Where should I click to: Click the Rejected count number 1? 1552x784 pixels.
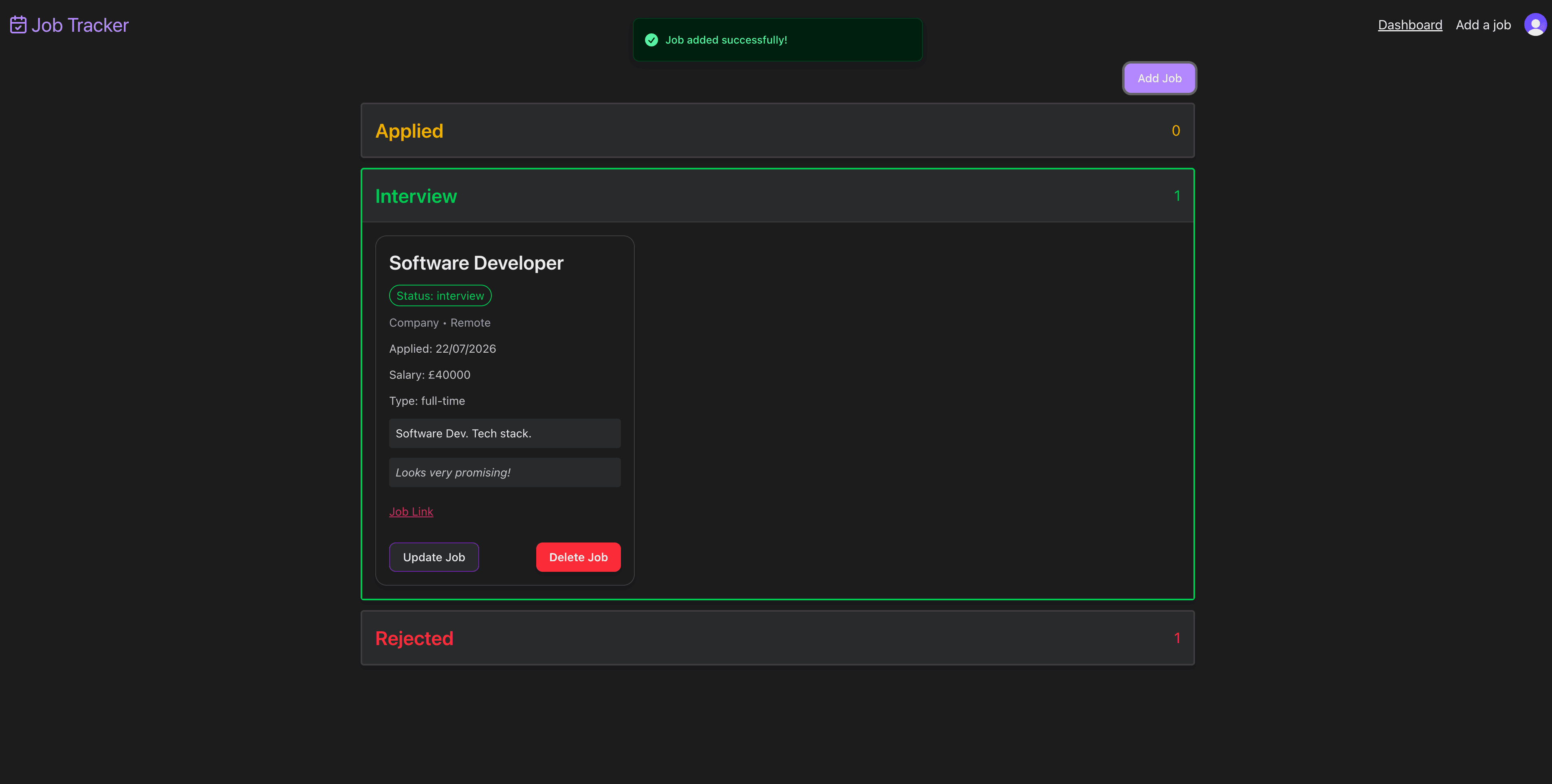click(x=1177, y=638)
